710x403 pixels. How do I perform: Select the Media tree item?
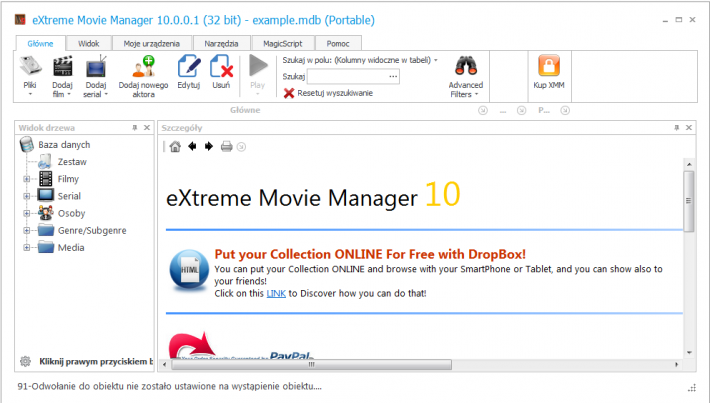[x=71, y=248]
